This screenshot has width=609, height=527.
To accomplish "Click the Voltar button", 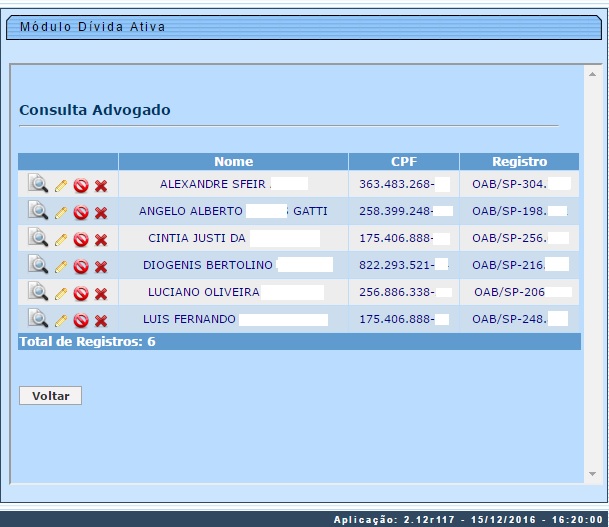I will 50,396.
